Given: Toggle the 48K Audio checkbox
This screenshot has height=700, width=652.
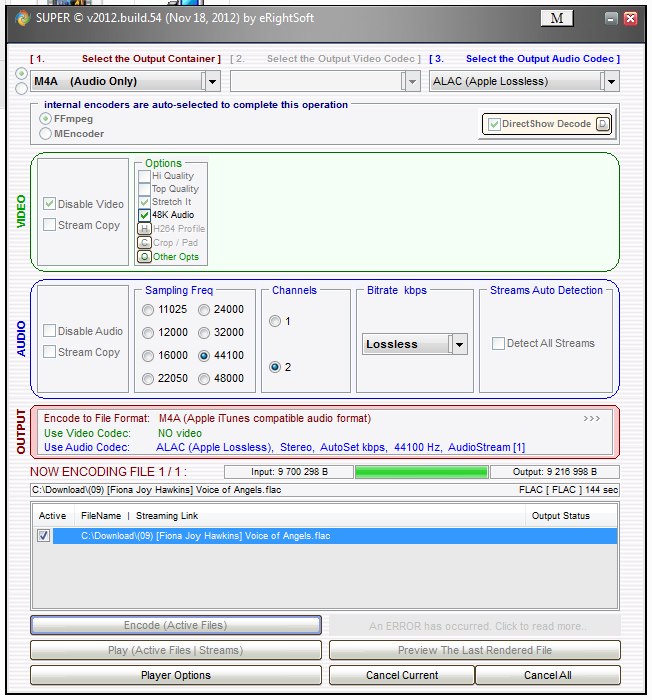Looking at the screenshot, I should pos(145,215).
